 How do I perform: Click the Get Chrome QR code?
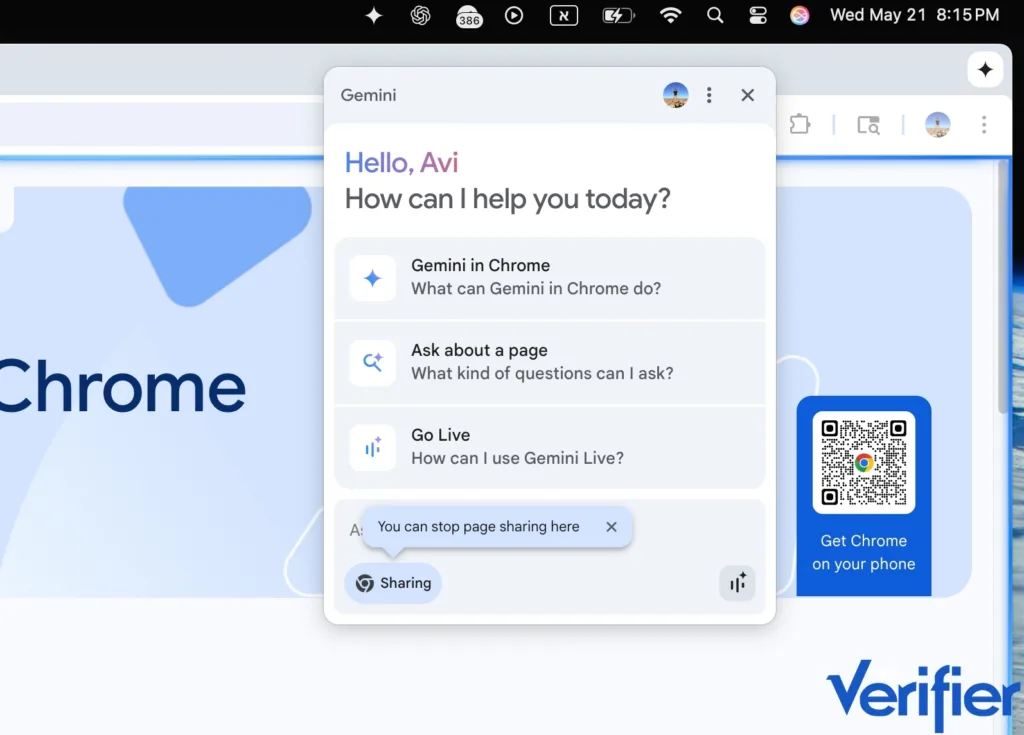pyautogui.click(x=863, y=462)
